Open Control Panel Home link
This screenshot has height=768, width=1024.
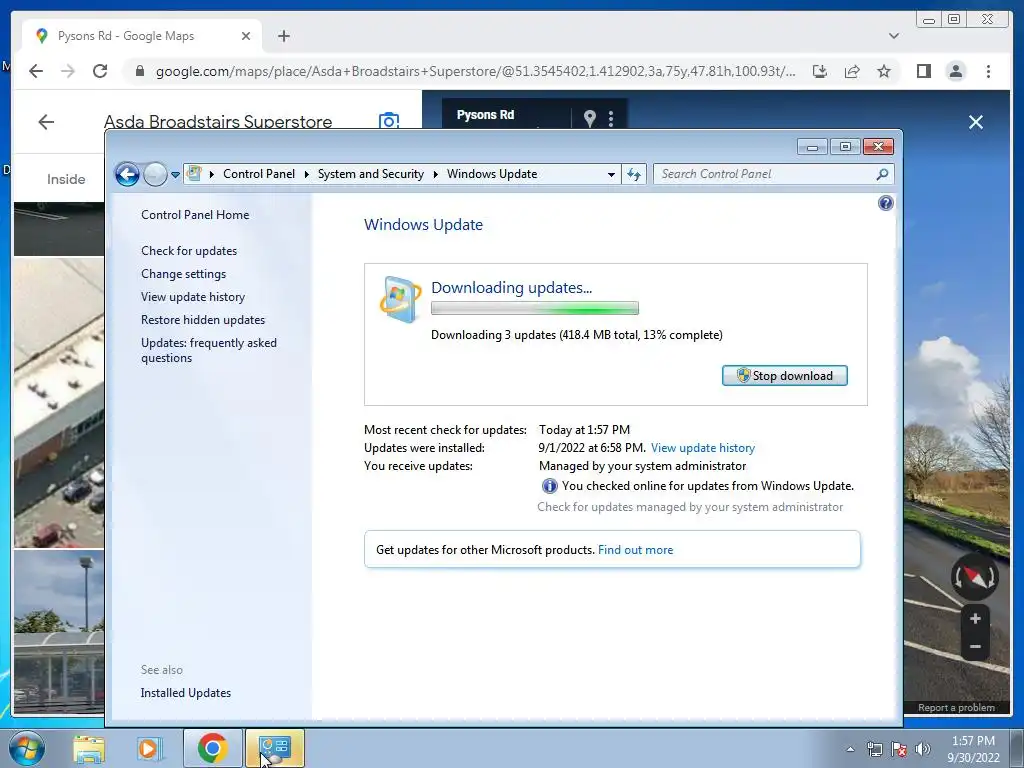195,215
